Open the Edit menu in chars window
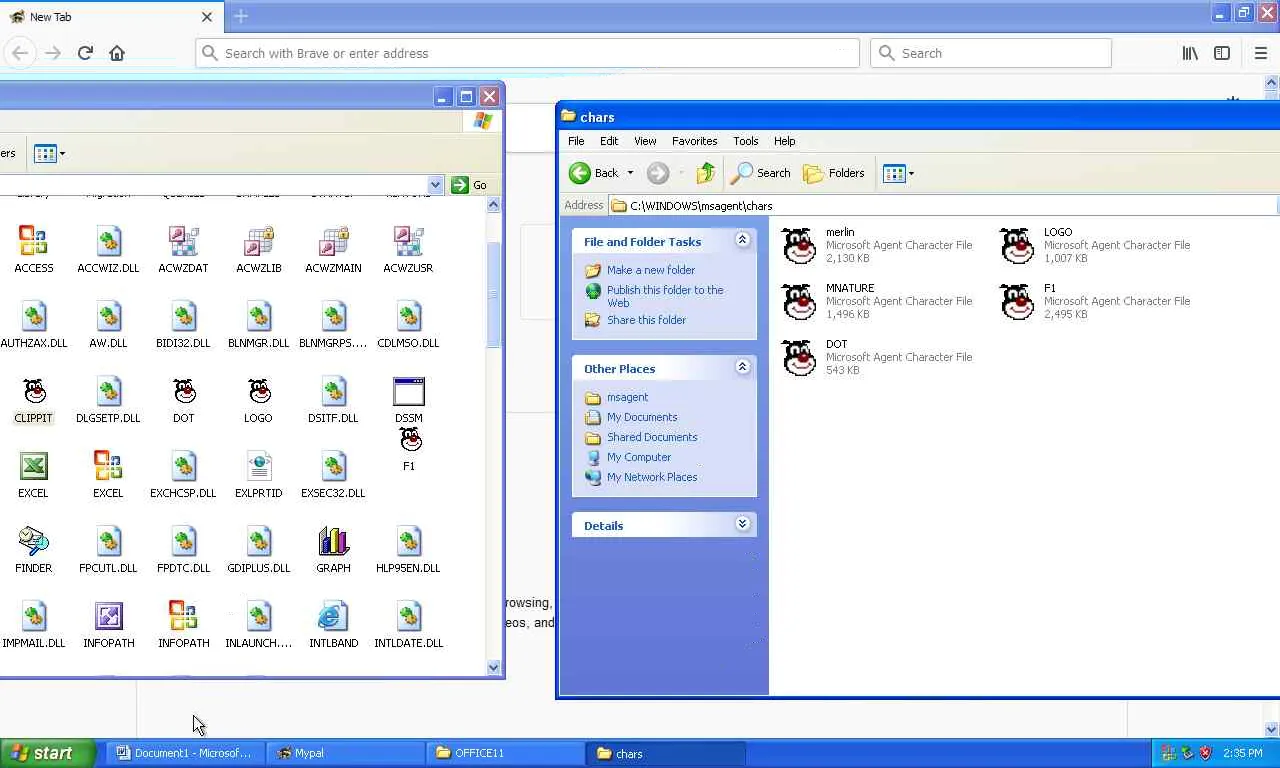 tap(609, 141)
